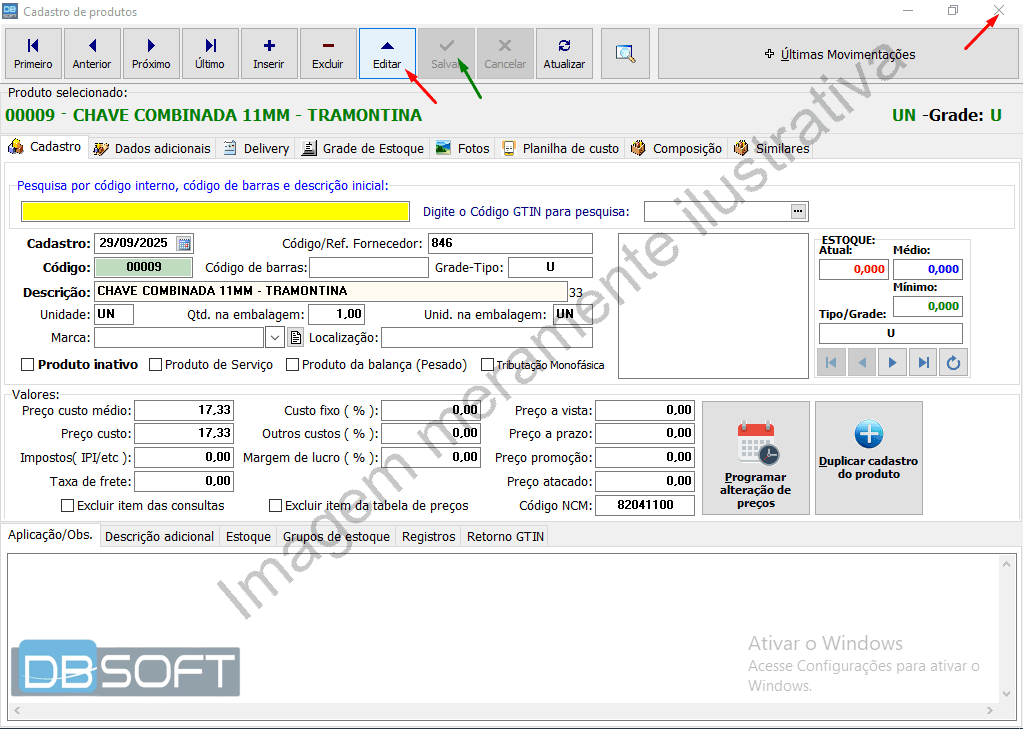The image size is (1023, 729).
Task: Insert a new product with Inserir
Action: [269, 54]
